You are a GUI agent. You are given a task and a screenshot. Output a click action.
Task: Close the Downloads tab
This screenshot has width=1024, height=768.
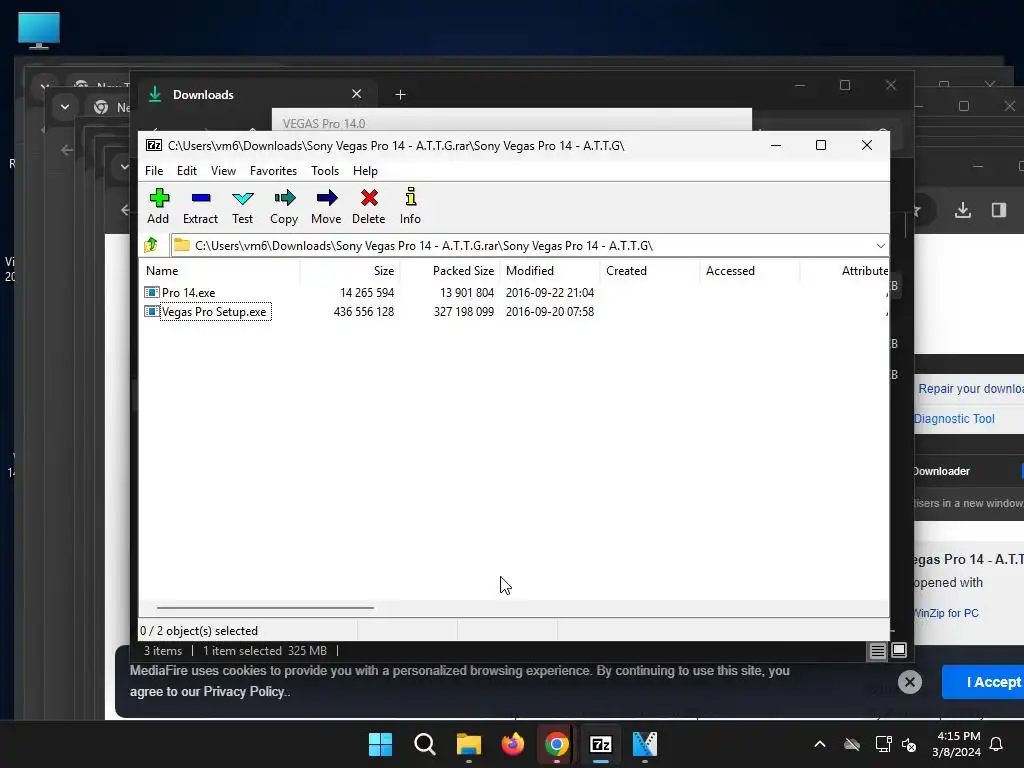357,94
